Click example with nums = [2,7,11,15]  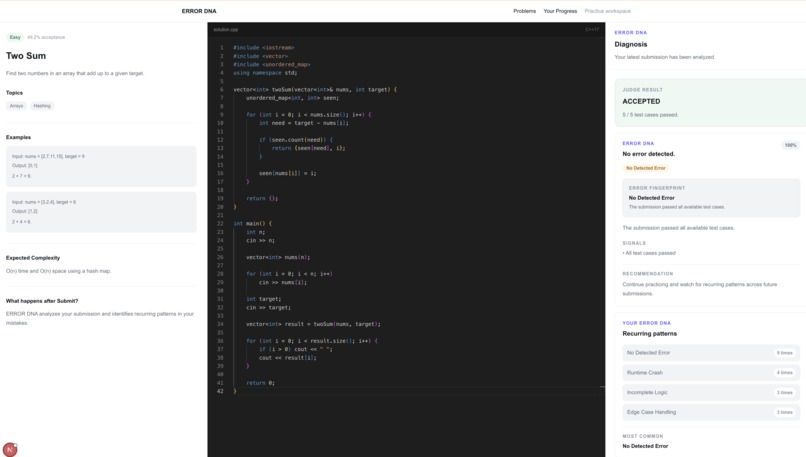click(101, 166)
